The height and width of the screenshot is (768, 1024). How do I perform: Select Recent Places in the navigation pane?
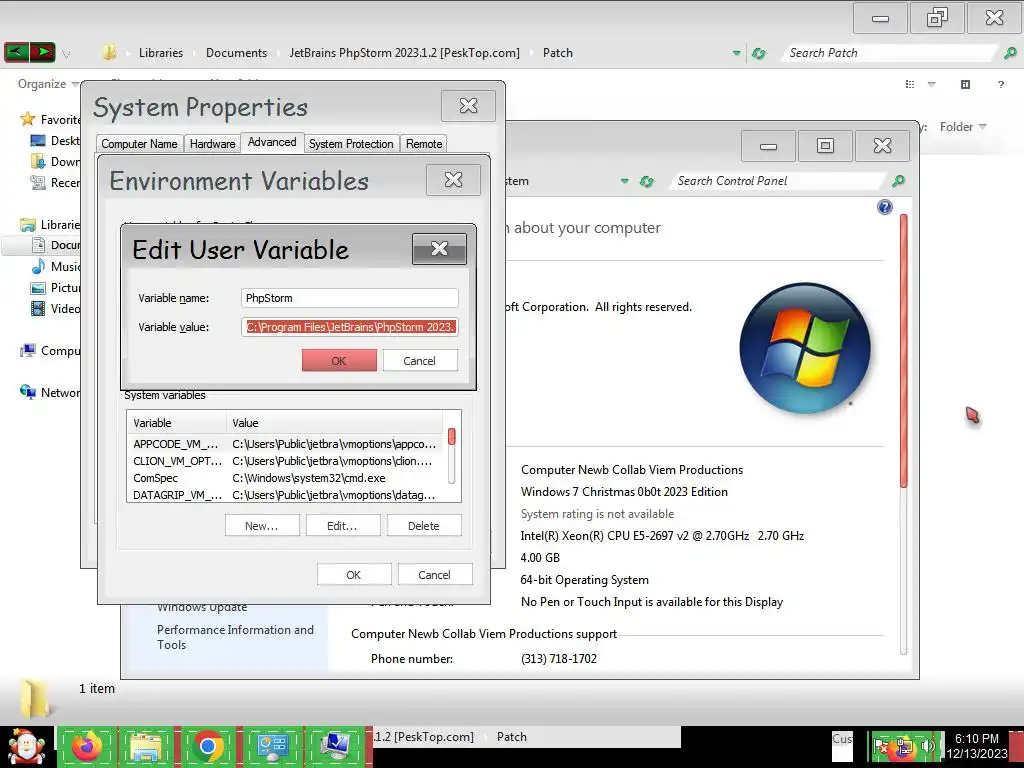56,183
